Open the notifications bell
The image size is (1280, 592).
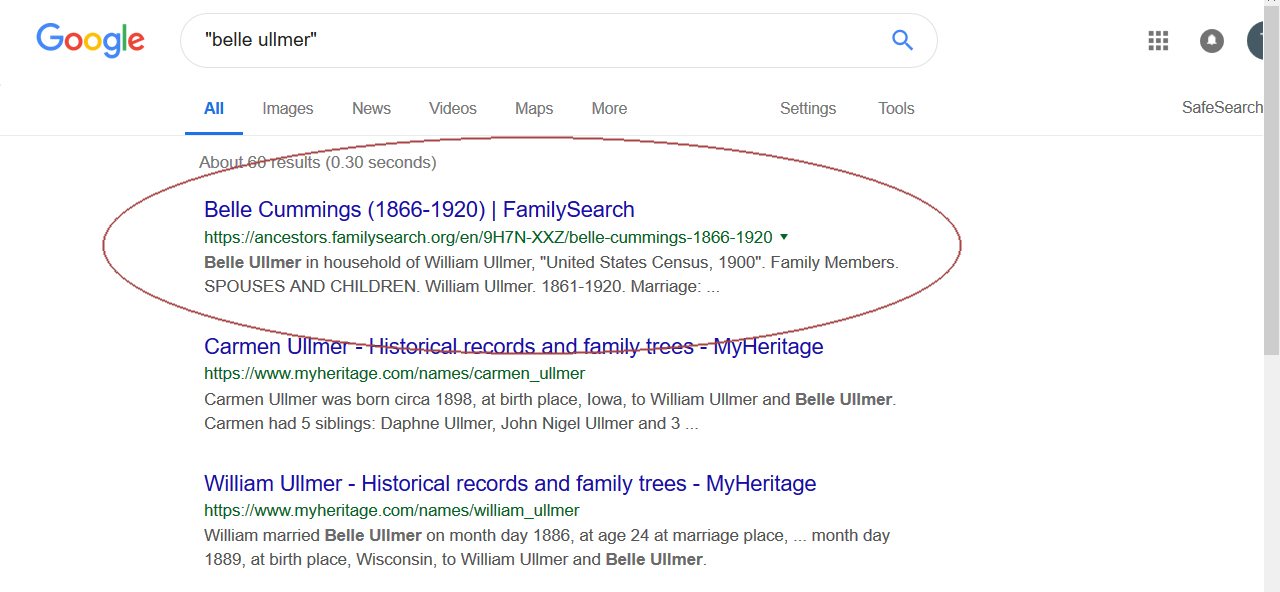(x=1211, y=41)
